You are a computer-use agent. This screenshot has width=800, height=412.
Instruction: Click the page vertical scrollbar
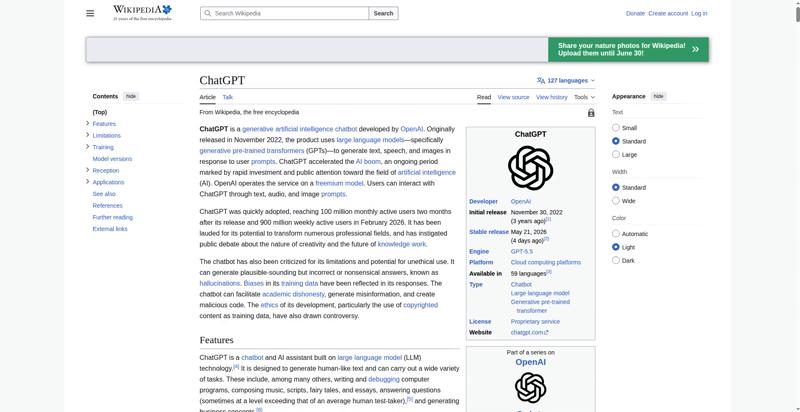(x=797, y=206)
